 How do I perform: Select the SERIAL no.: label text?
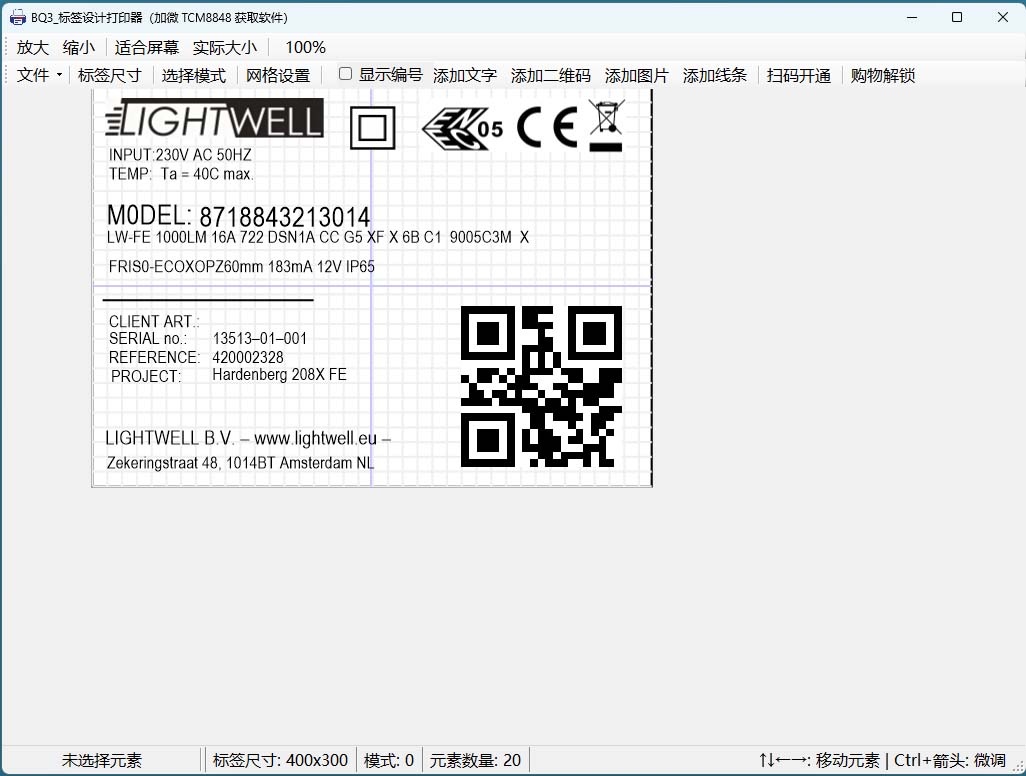pyautogui.click(x=148, y=338)
